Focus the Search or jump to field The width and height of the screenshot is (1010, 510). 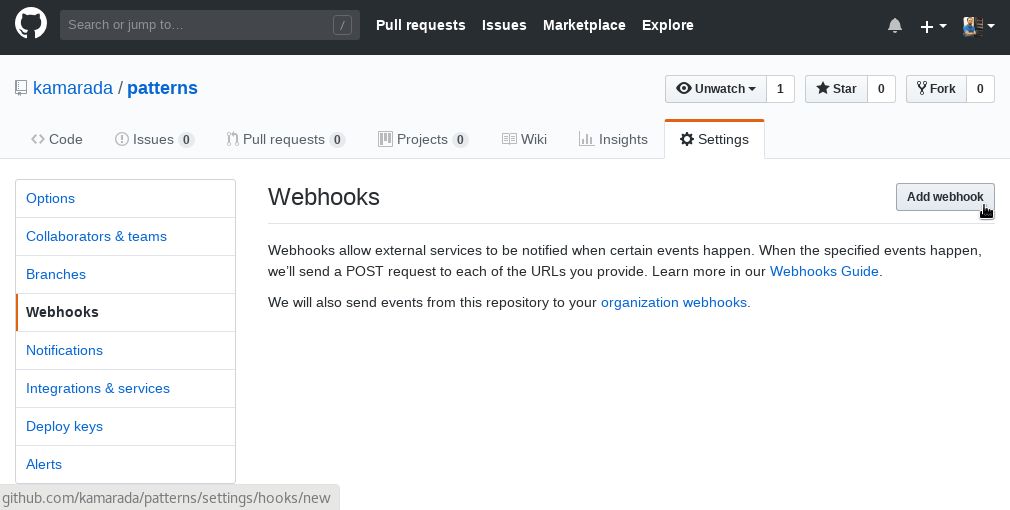tap(209, 25)
